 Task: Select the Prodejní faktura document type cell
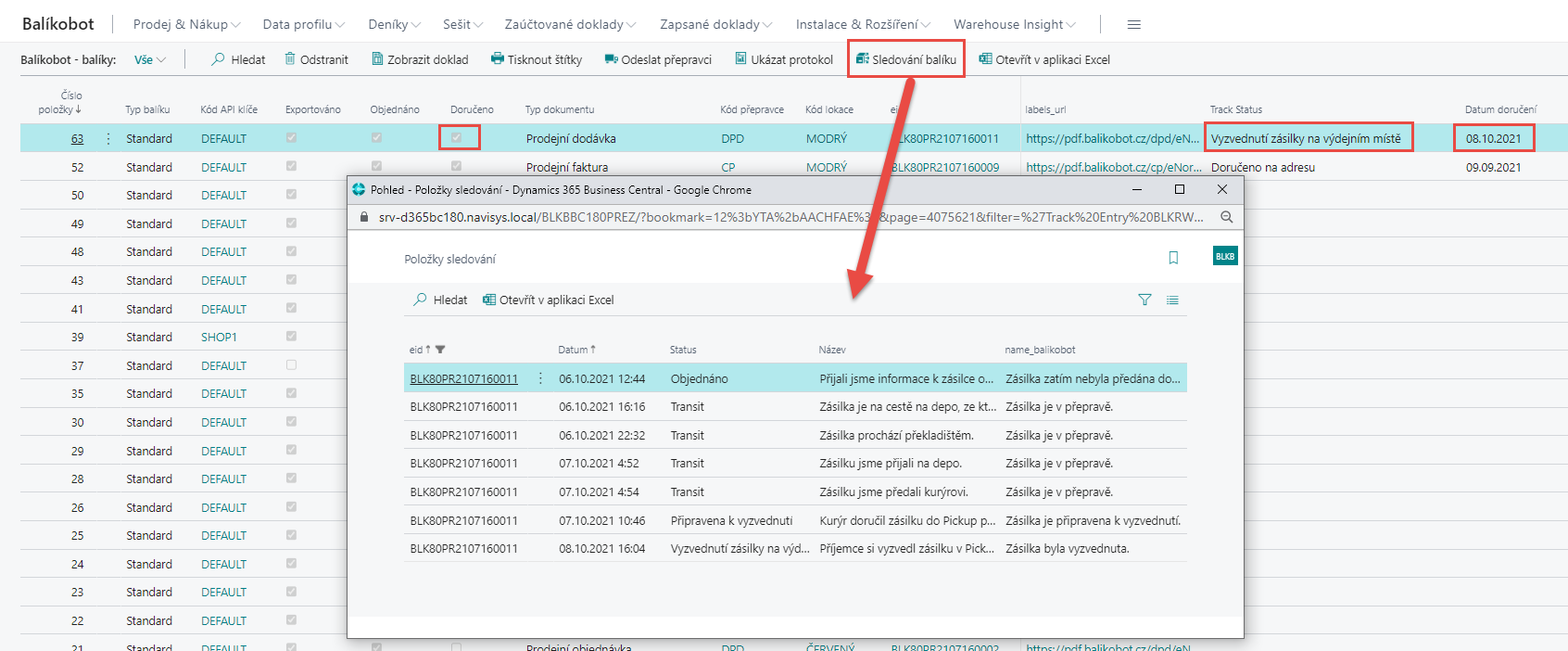click(567, 167)
